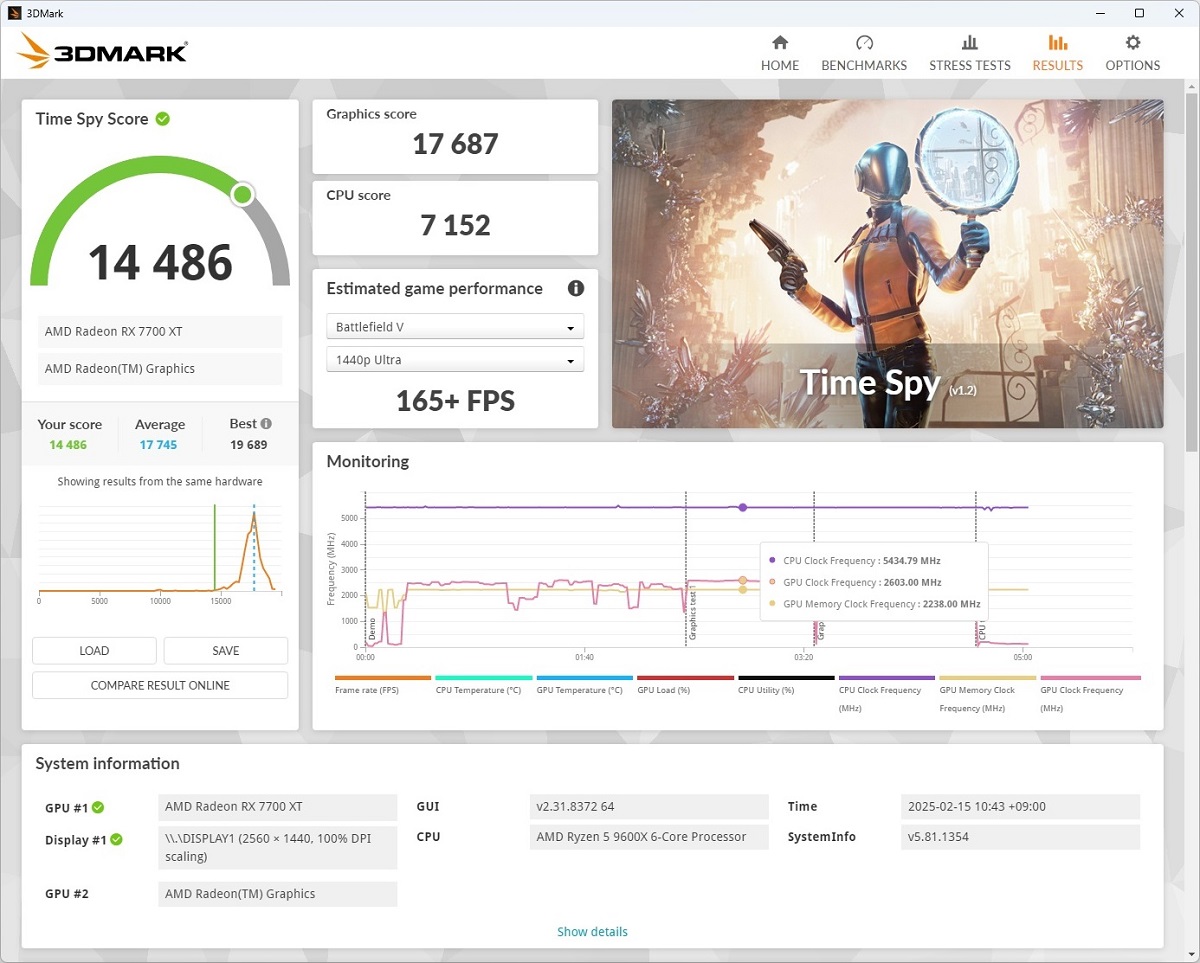The width and height of the screenshot is (1200, 963).
Task: Open the HOME tab house icon
Action: point(780,43)
